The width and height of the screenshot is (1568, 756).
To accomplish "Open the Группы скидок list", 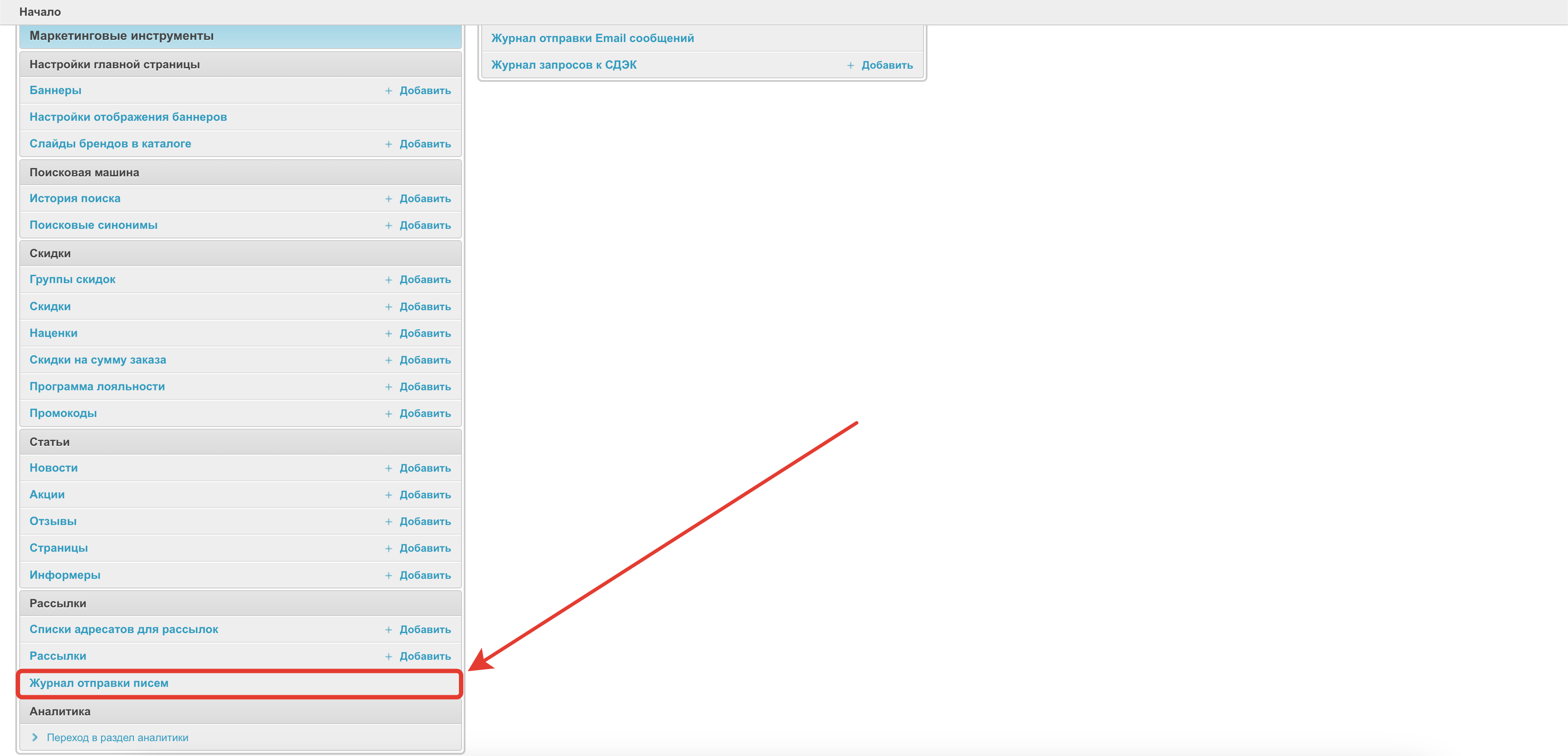I will tap(73, 280).
